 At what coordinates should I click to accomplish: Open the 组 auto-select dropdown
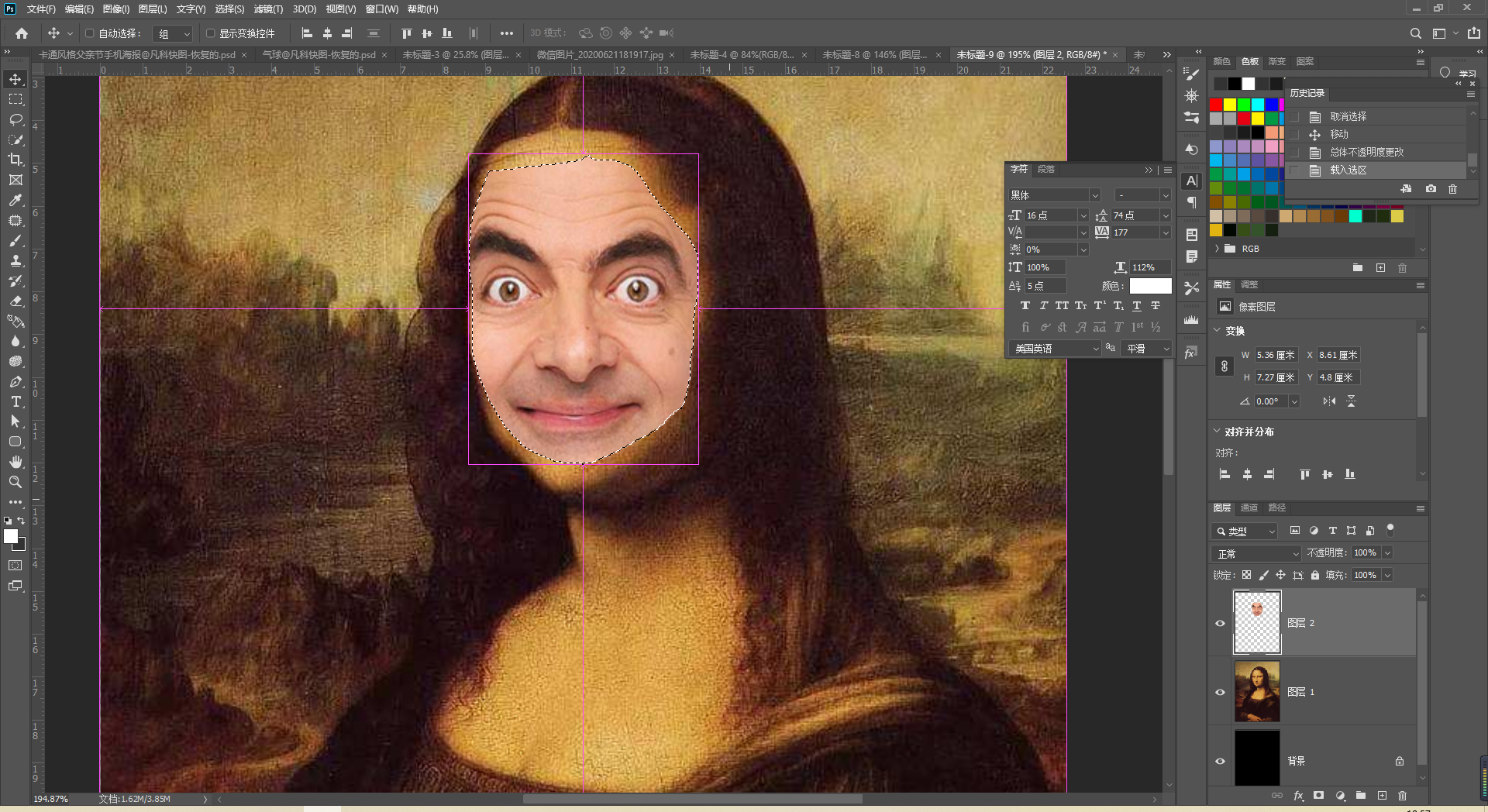click(172, 33)
